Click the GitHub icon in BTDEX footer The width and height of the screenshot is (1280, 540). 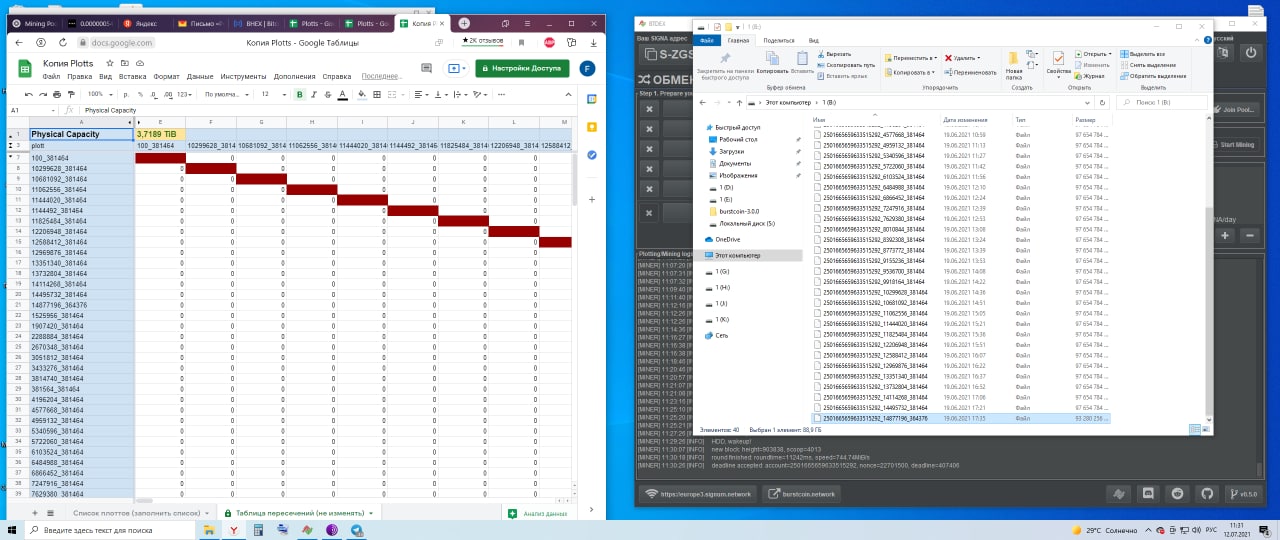click(x=1207, y=493)
